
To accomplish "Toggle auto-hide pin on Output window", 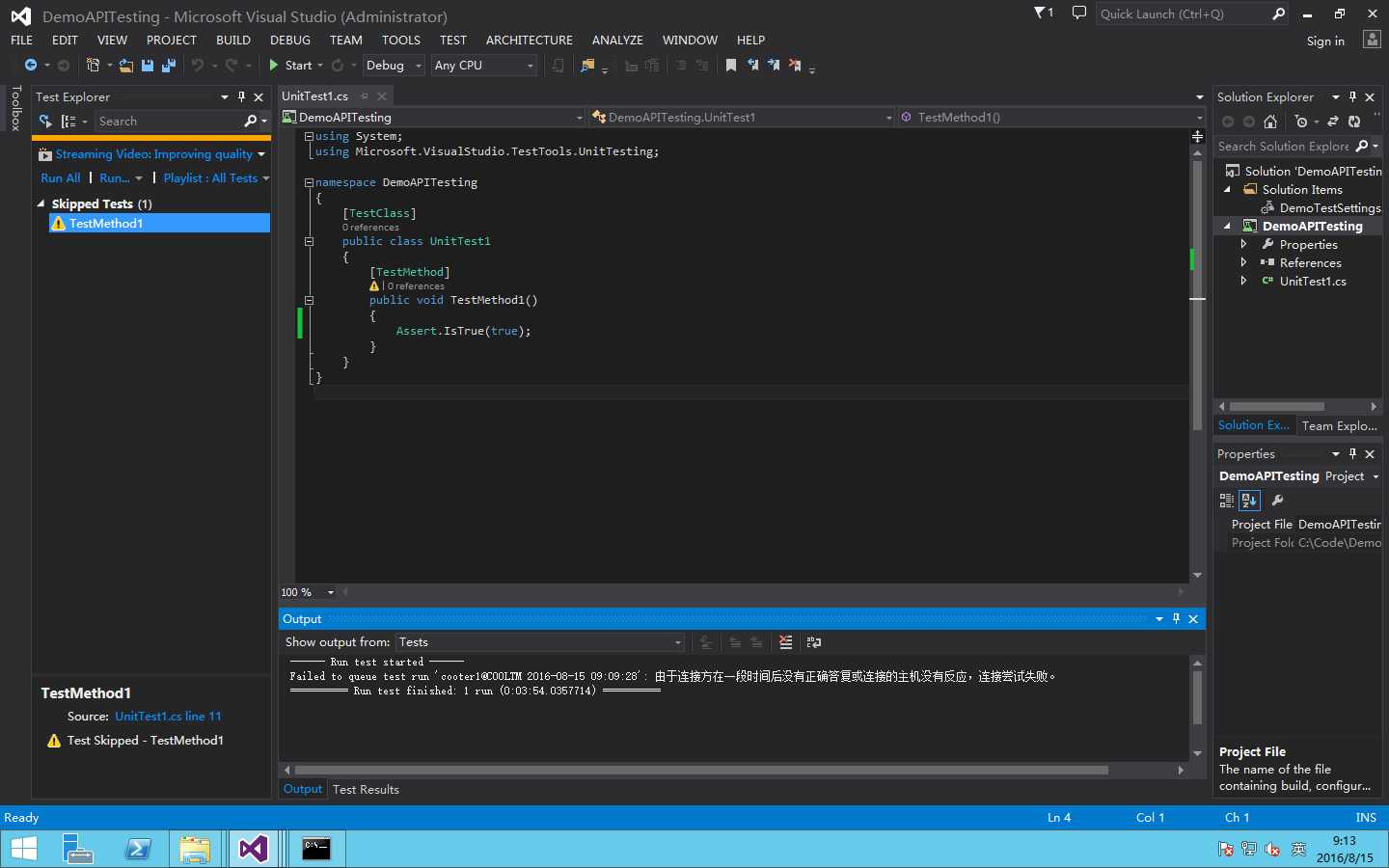I will (1176, 619).
